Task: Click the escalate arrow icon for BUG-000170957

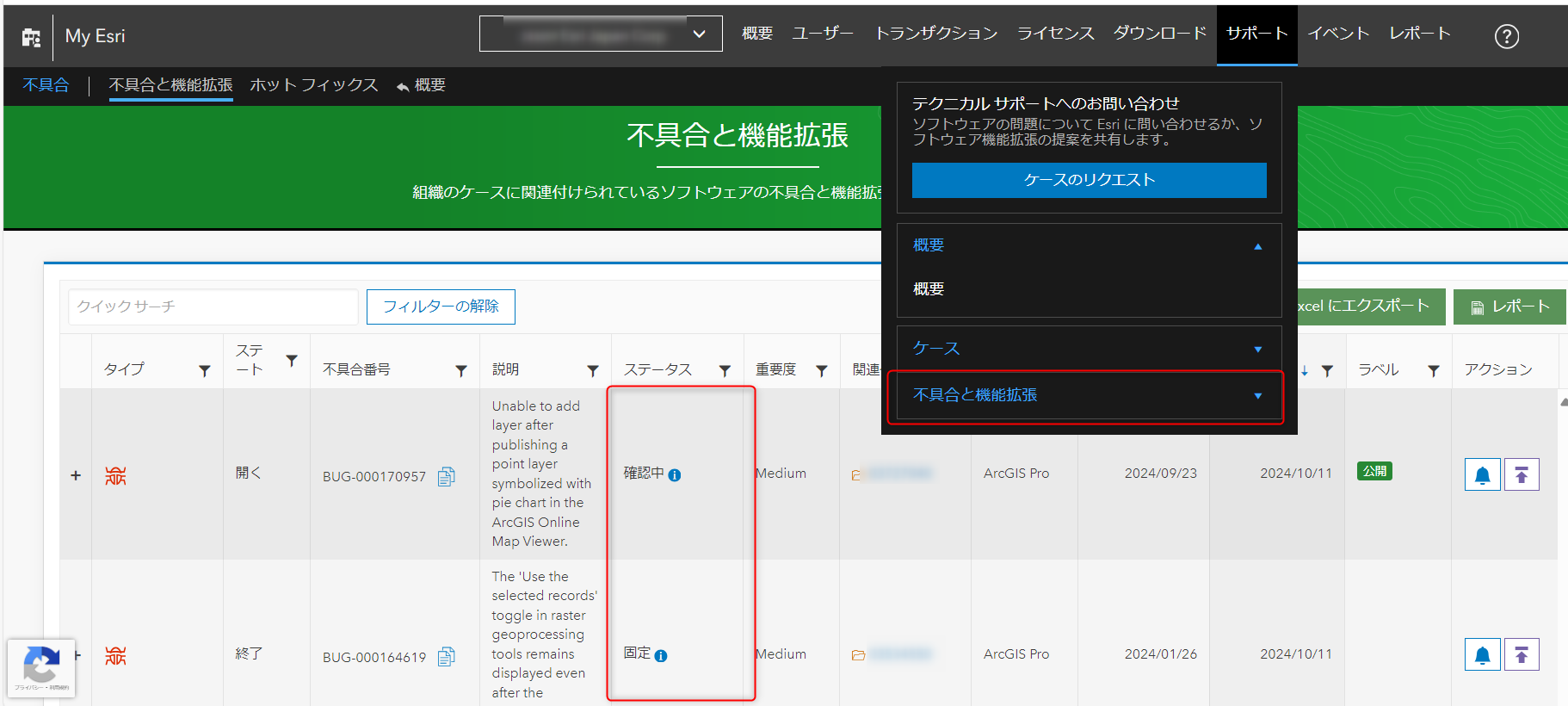Action: 1522,474
